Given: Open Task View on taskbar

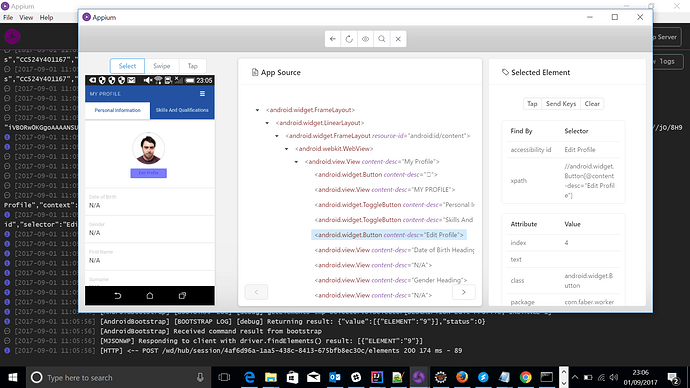Looking at the screenshot, I should [x=224, y=377].
